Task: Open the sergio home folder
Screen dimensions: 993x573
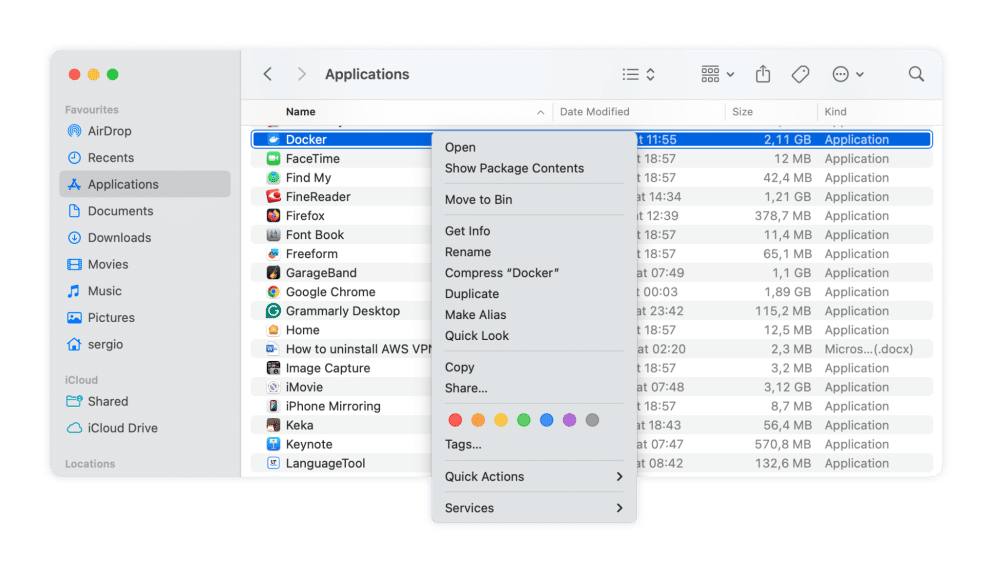Action: tap(144, 344)
